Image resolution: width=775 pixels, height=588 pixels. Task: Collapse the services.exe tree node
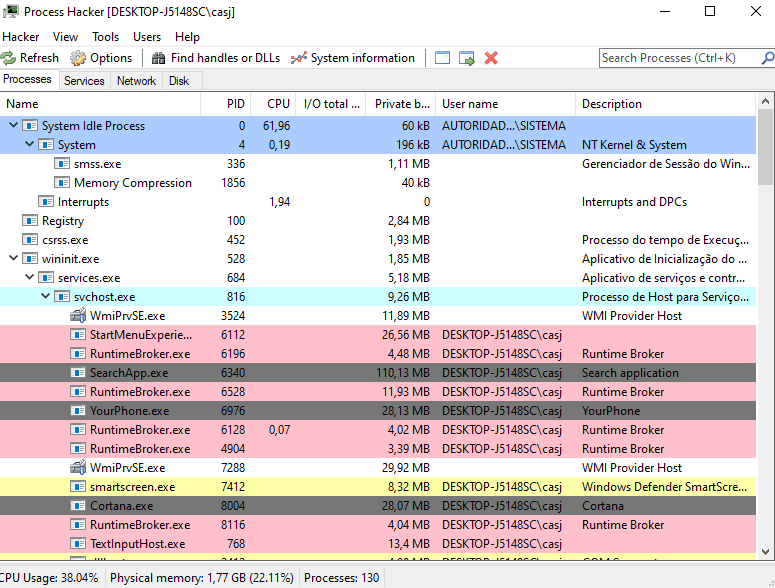(x=29, y=277)
